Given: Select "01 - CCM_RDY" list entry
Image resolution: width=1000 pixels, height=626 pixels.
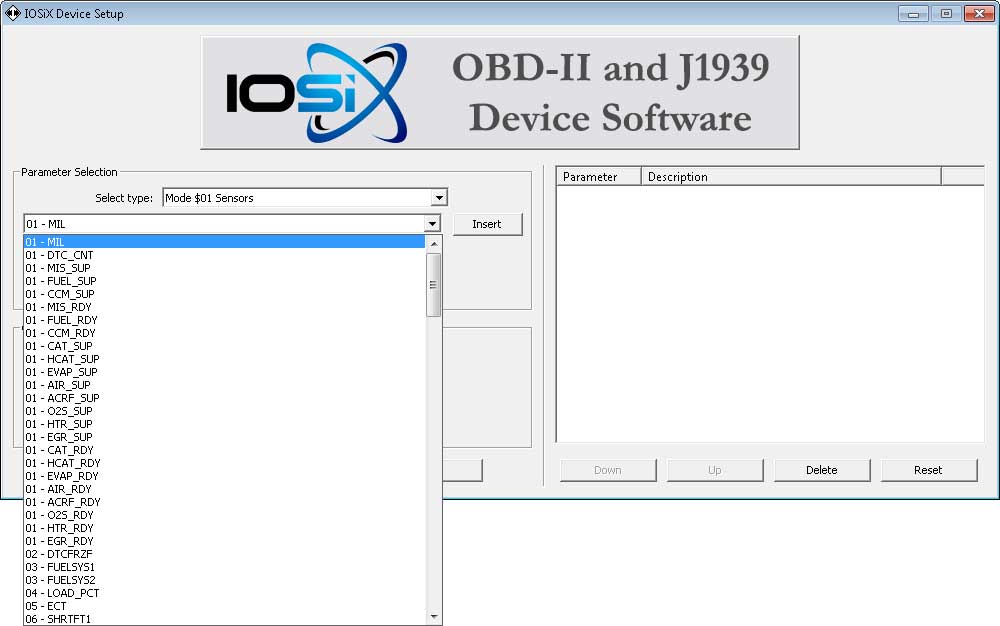Looking at the screenshot, I should coord(224,333).
